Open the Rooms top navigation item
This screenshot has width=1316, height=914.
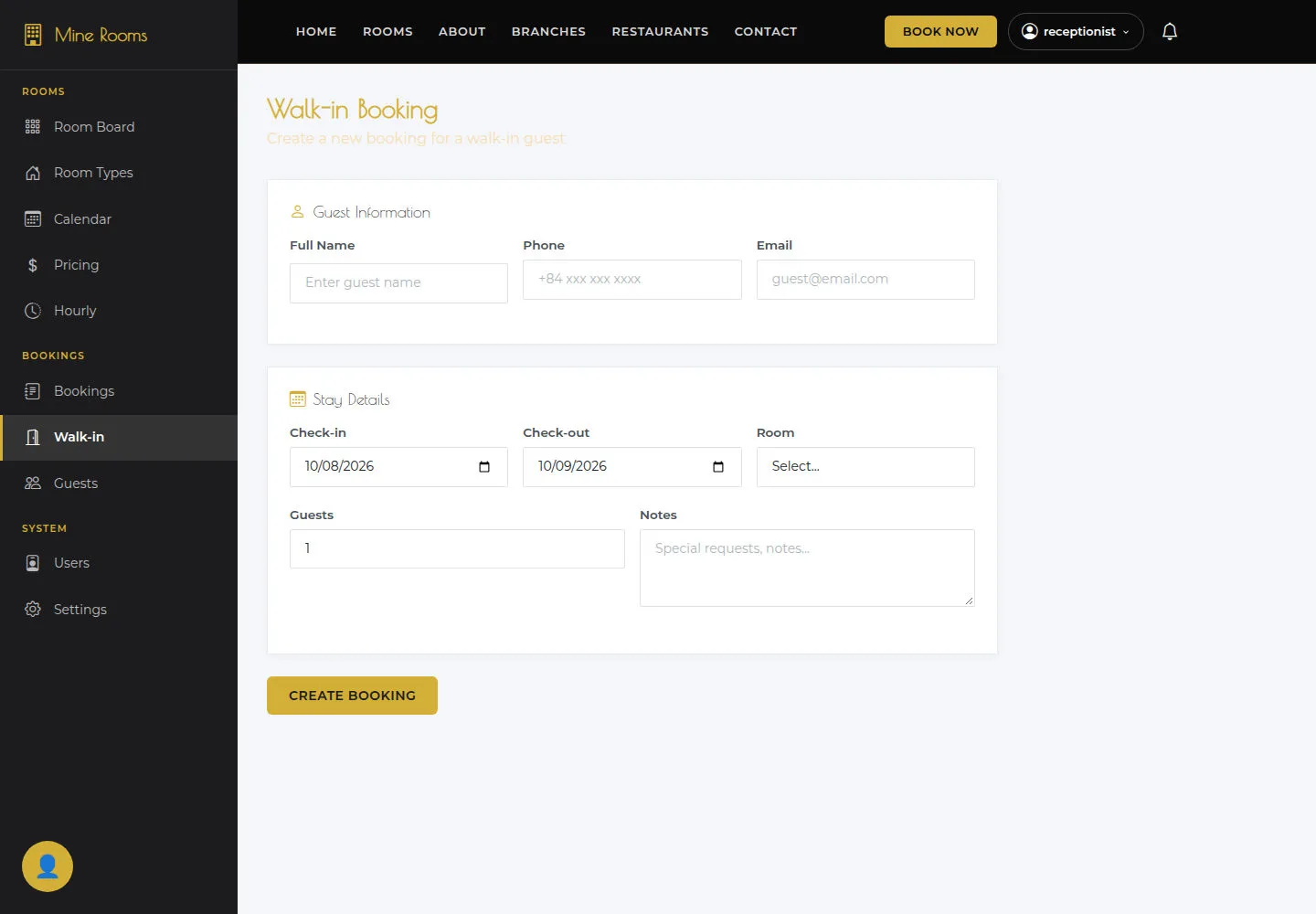tap(387, 32)
